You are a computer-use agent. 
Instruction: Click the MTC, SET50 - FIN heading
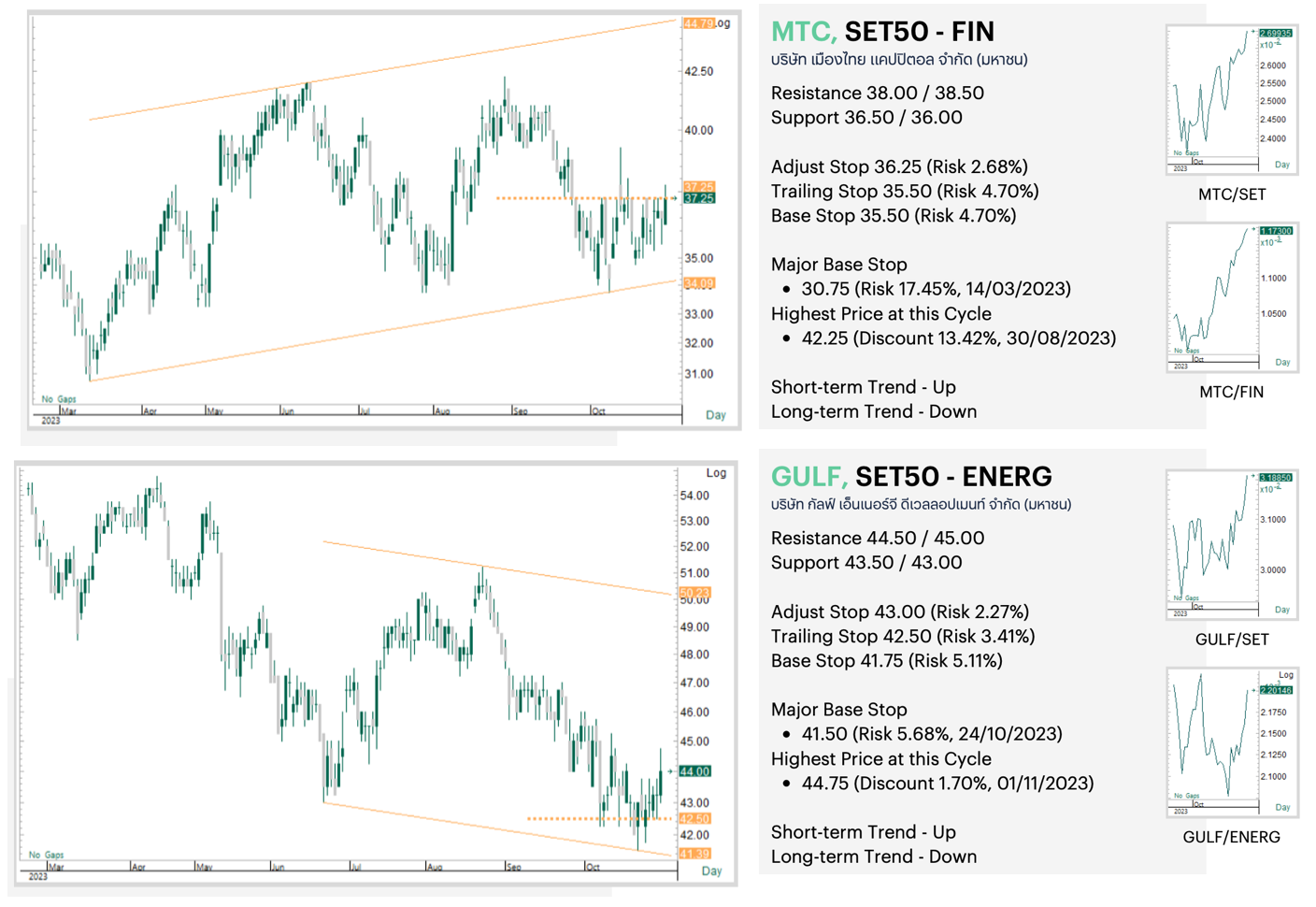pos(882,32)
